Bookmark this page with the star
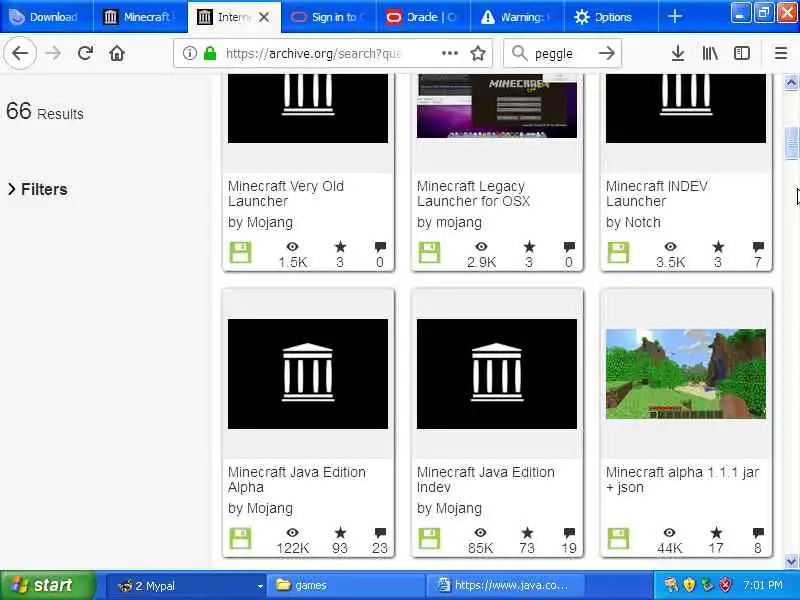This screenshot has width=800, height=600. point(478,53)
